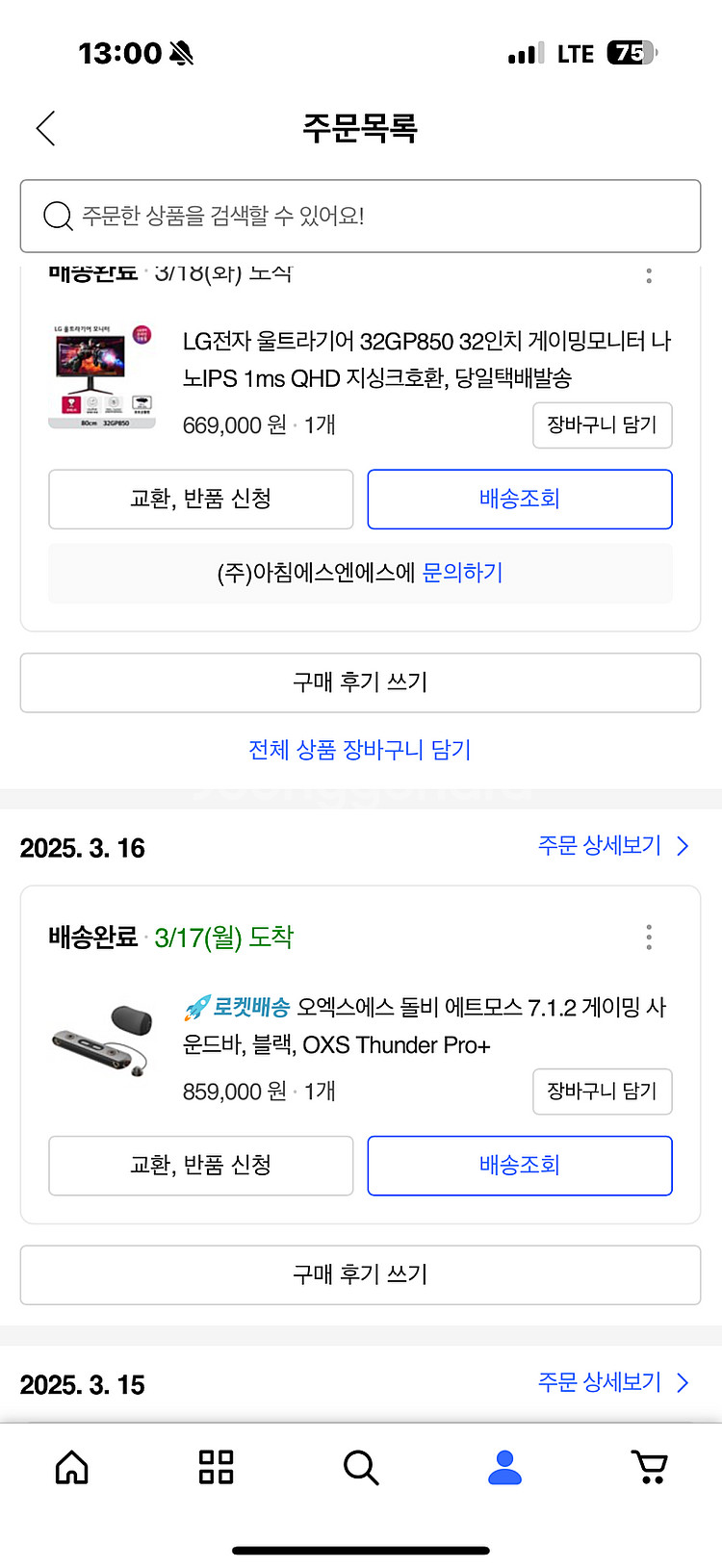Open more options for the OXS soundbar order
This screenshot has width=722, height=1568.
(649, 938)
